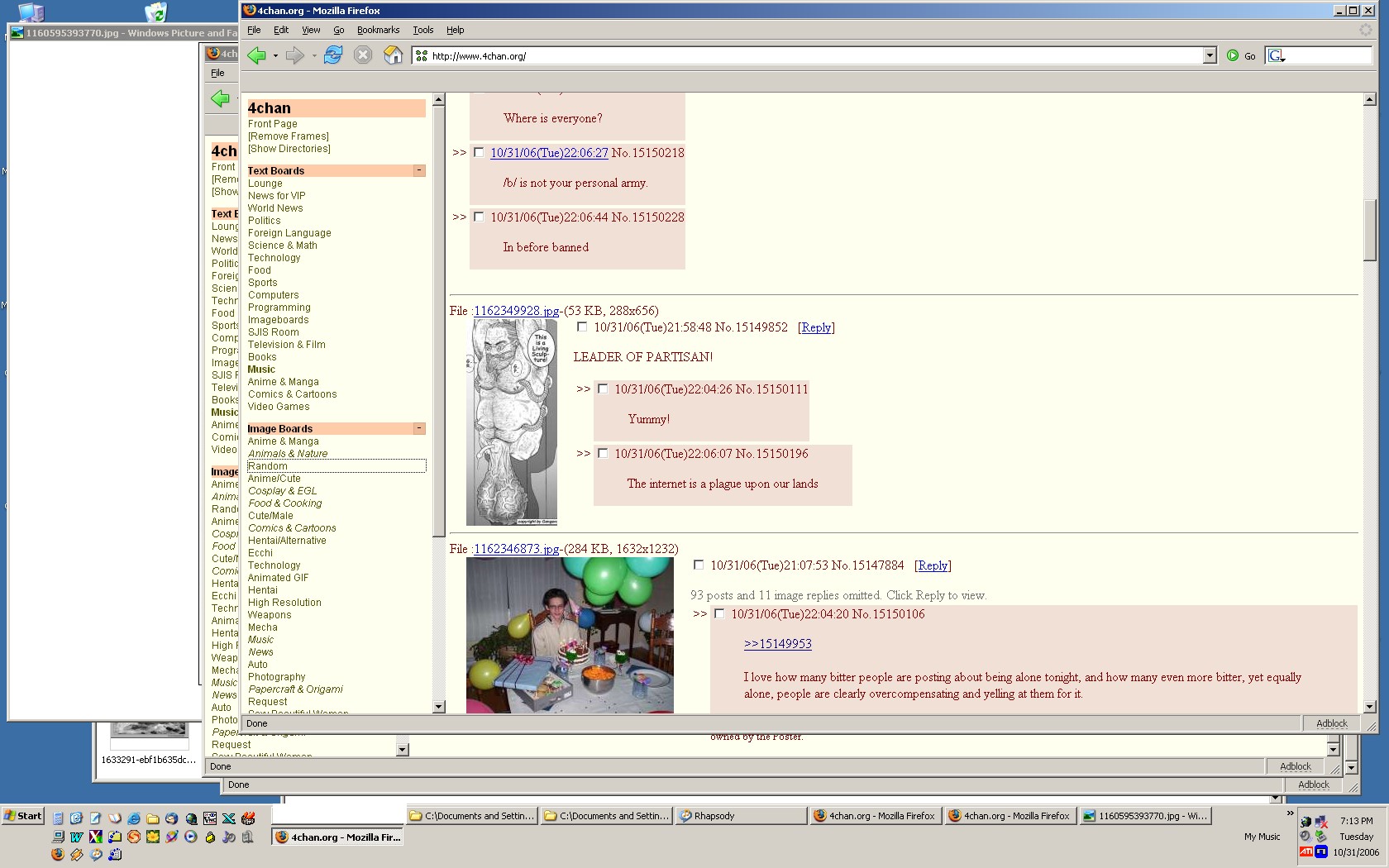Check the box for post No.15149852
This screenshot has width=1389, height=868.
point(582,327)
